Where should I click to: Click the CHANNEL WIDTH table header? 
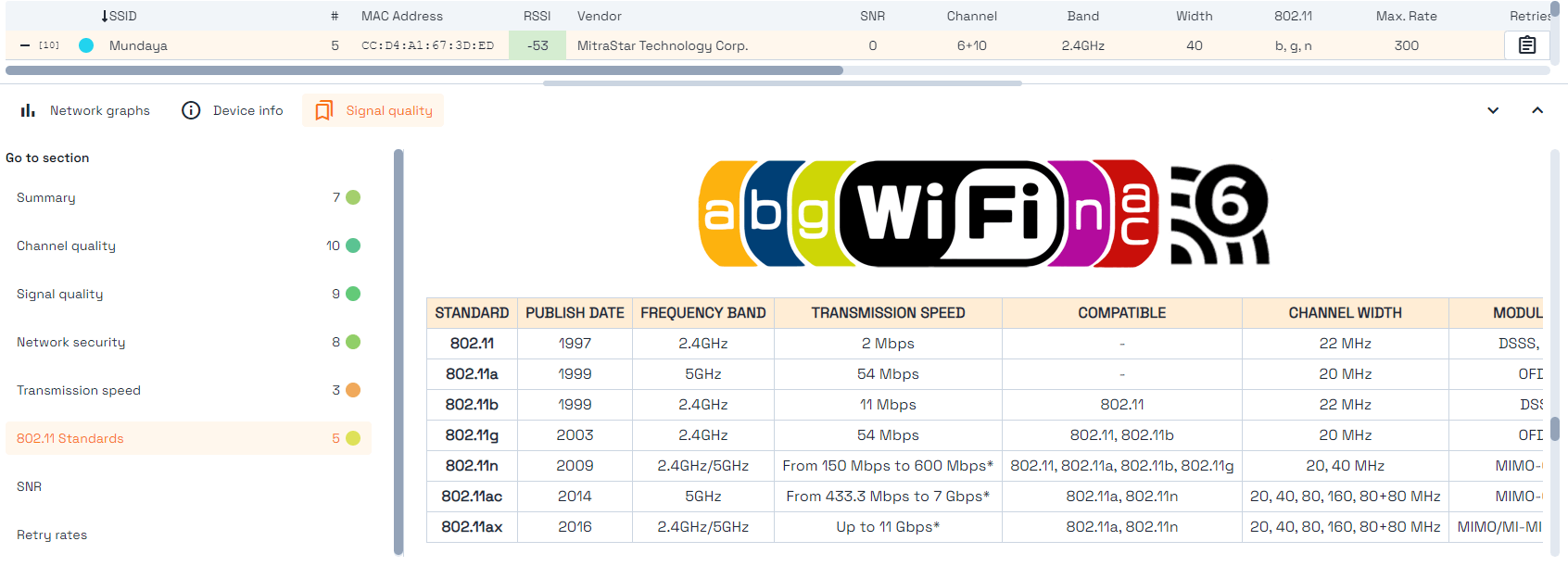[1346, 313]
